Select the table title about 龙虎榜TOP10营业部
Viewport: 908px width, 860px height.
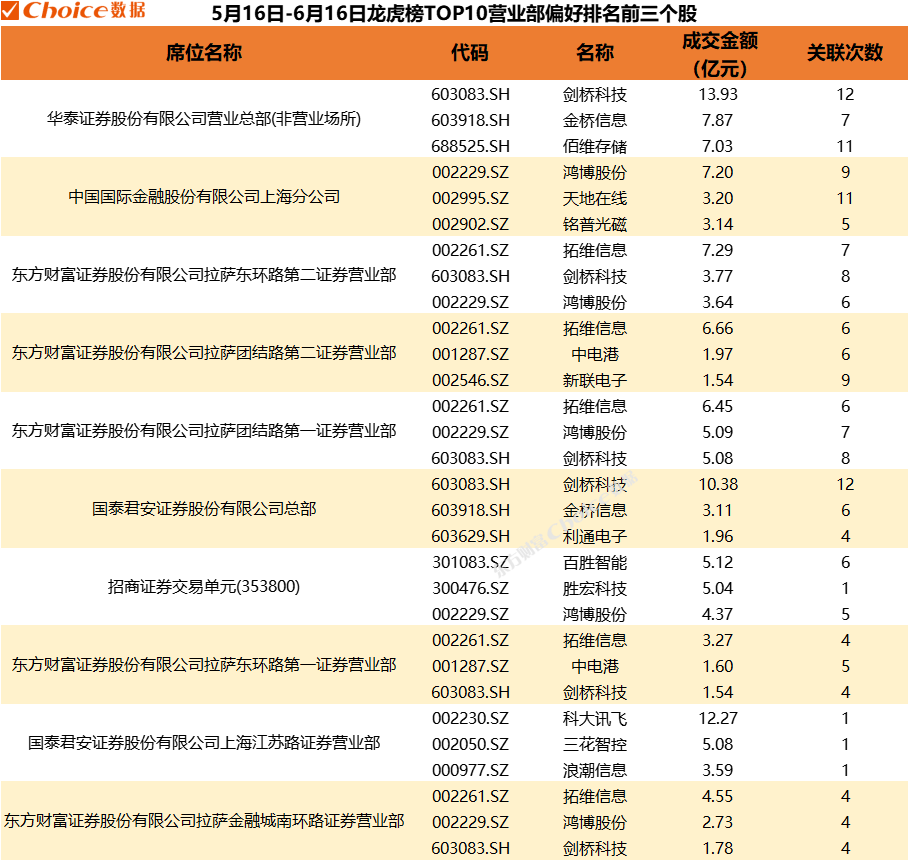pos(454,13)
